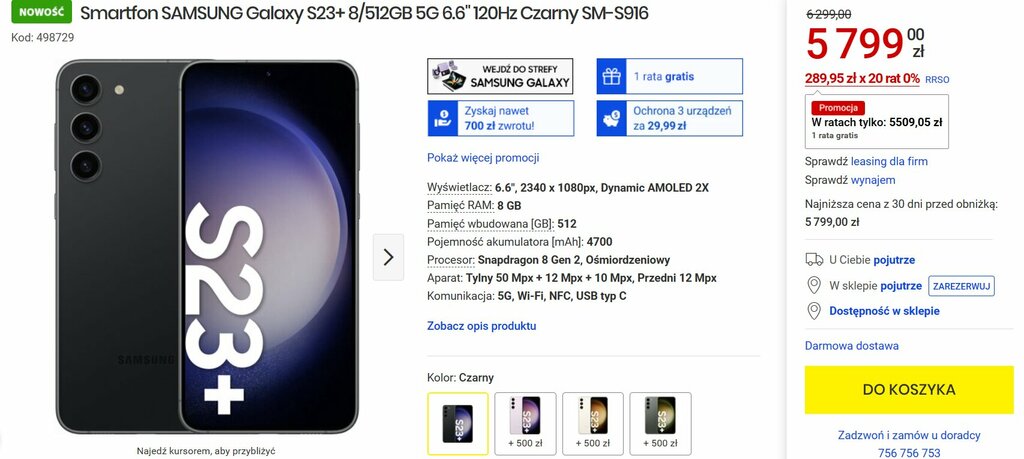
Task: Choose the lavender color variant
Action: [525, 423]
